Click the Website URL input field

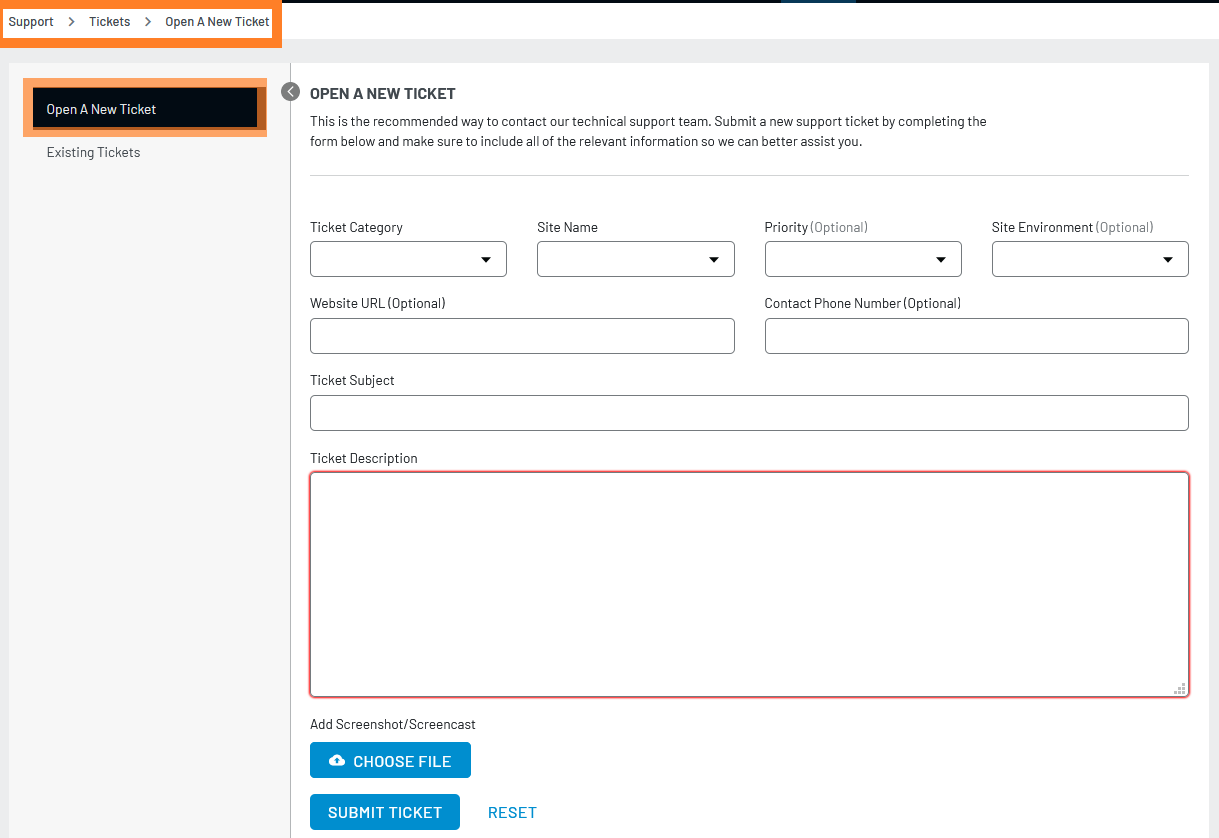522,336
